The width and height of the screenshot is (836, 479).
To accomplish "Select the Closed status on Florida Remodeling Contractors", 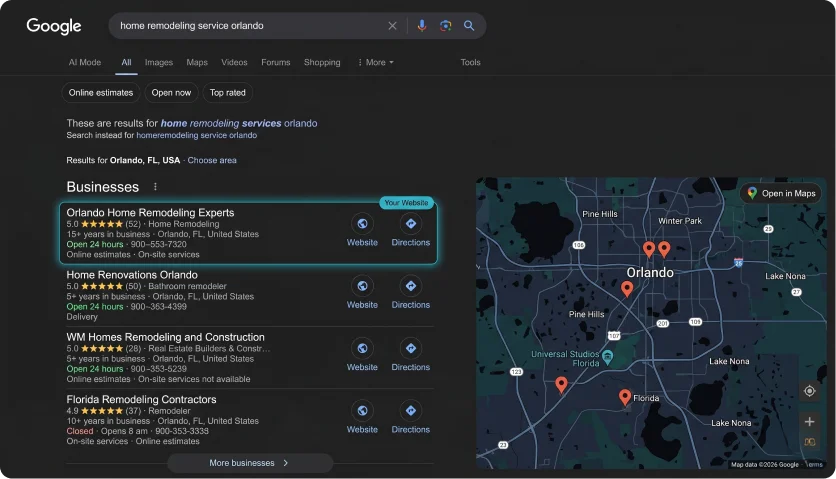I will [80, 431].
